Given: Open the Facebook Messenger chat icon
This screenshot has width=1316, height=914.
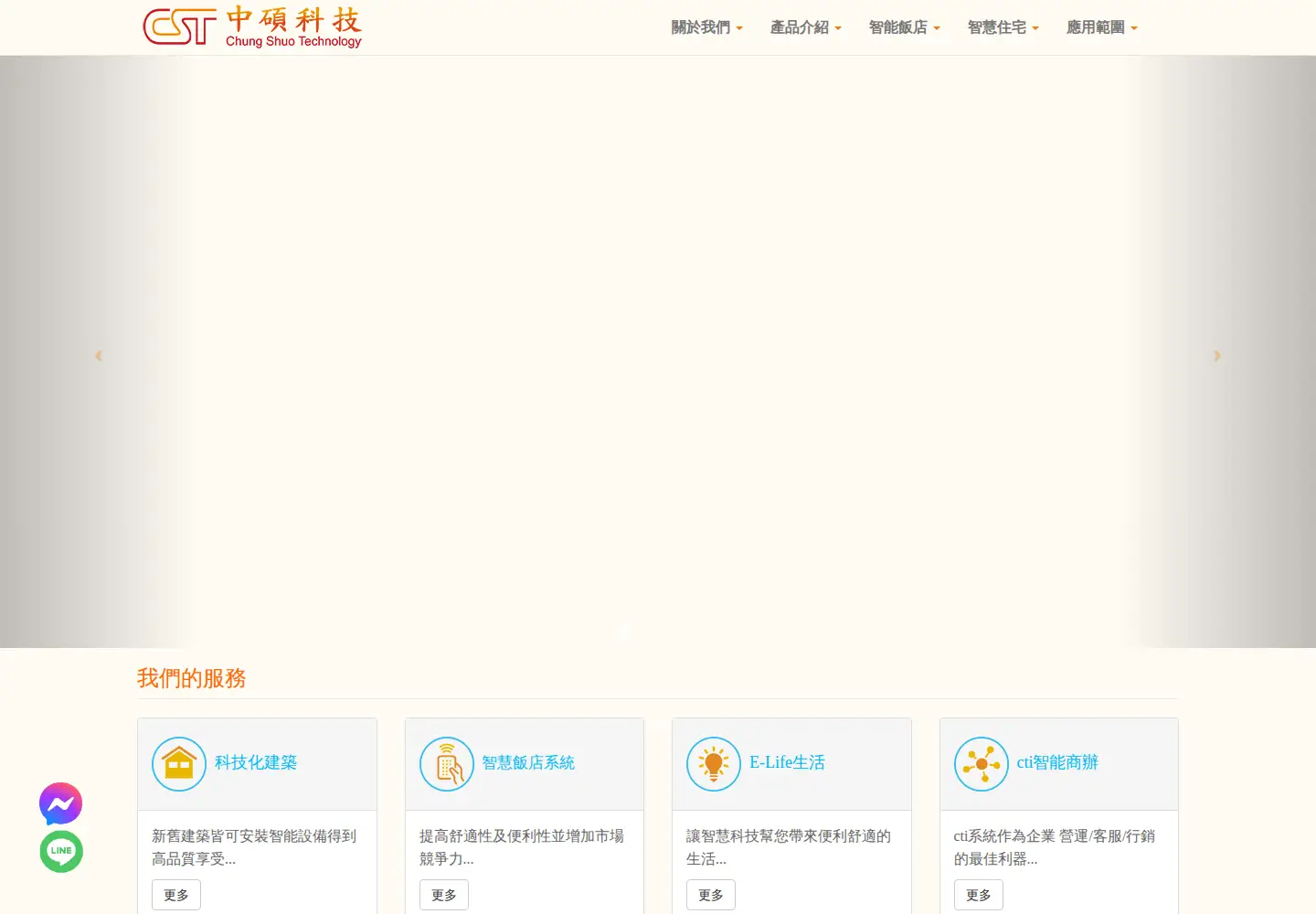Looking at the screenshot, I should pos(61,804).
